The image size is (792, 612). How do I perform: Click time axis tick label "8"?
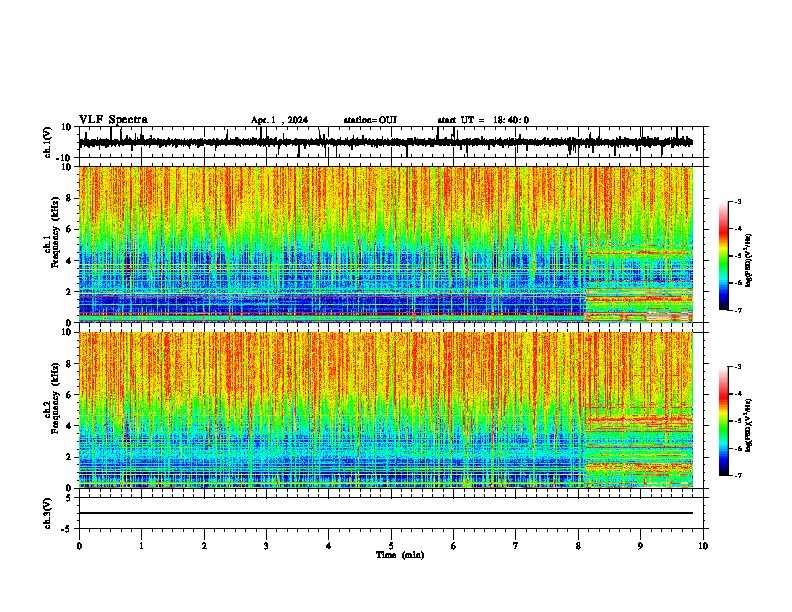[578, 546]
